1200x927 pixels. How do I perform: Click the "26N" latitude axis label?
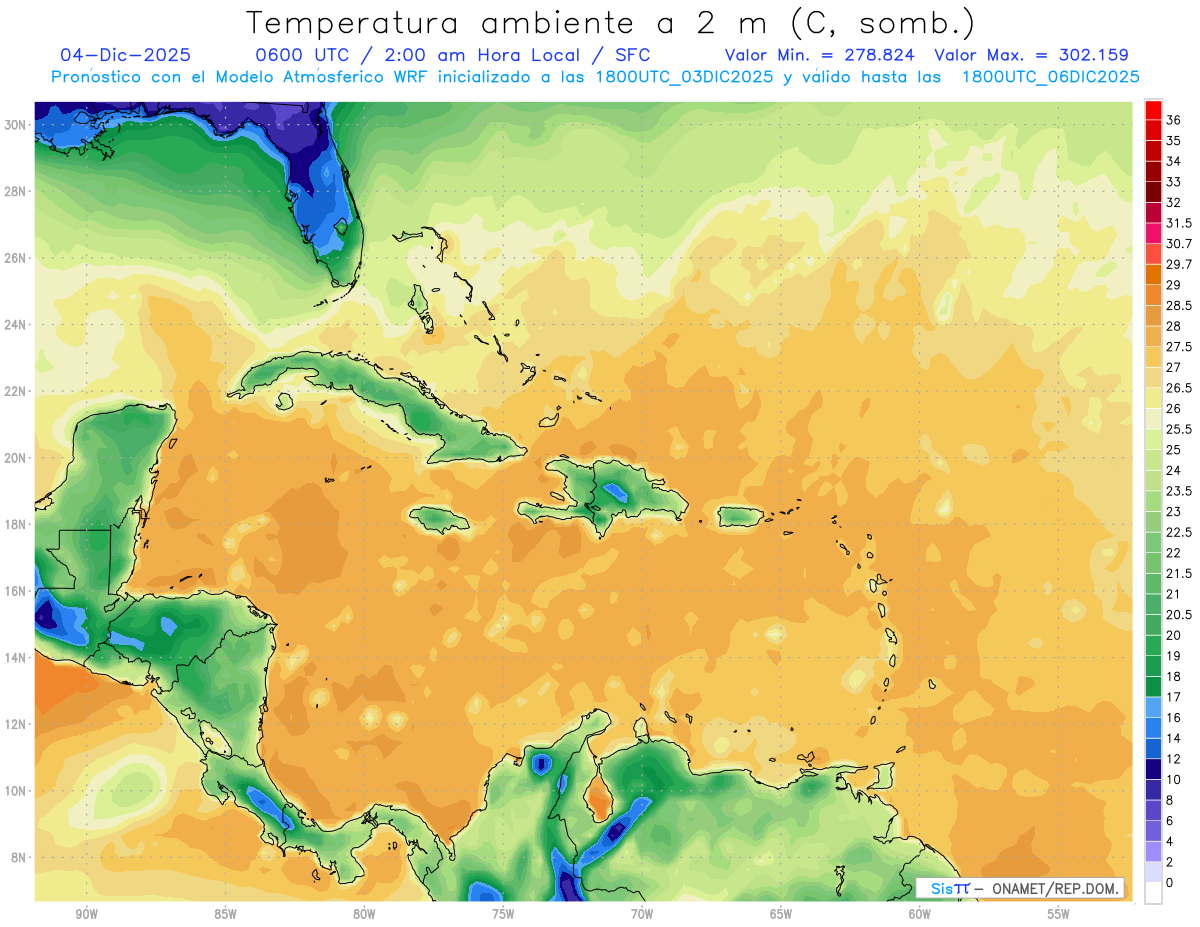coord(16,258)
